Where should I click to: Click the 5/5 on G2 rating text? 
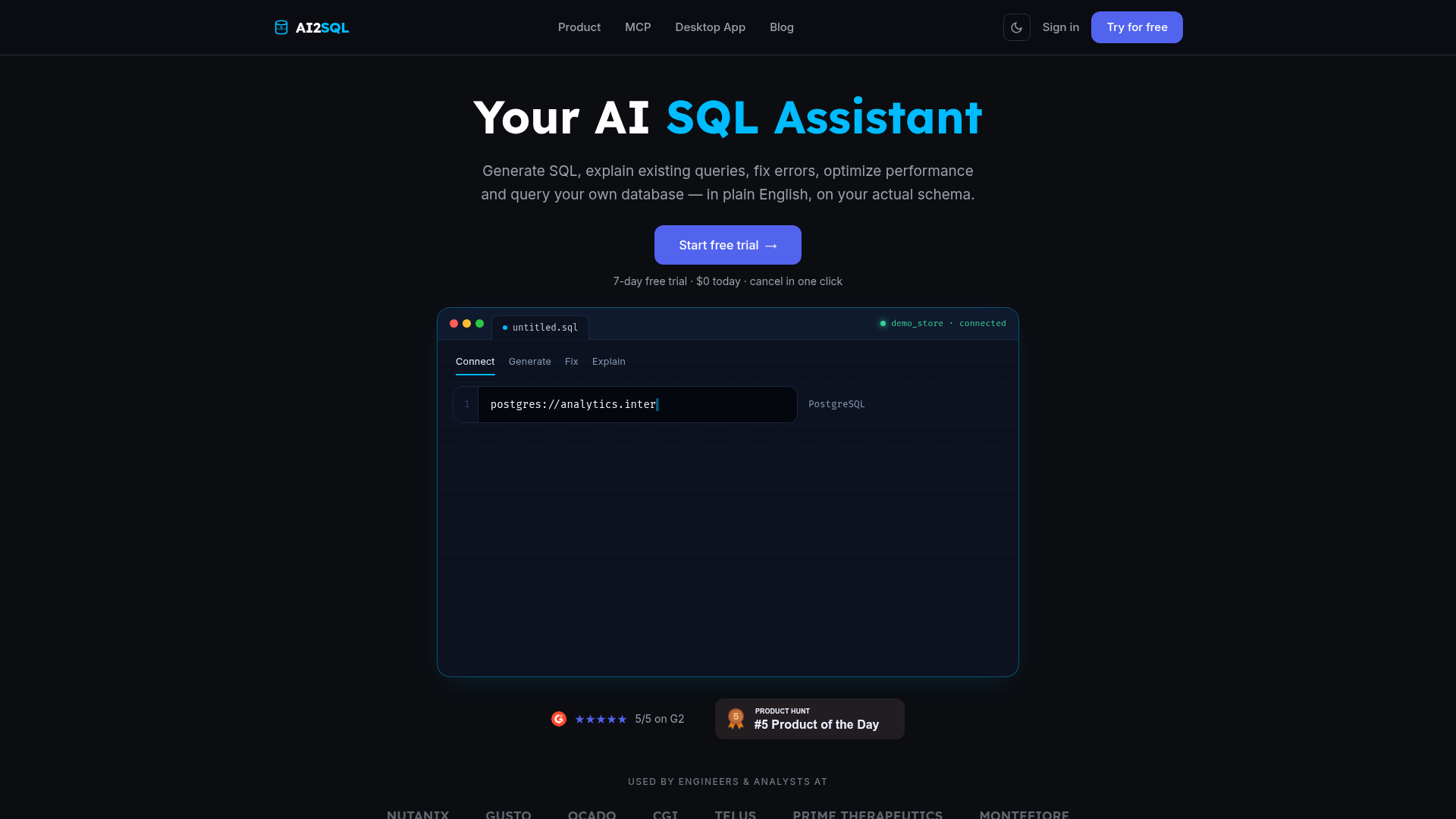point(660,719)
